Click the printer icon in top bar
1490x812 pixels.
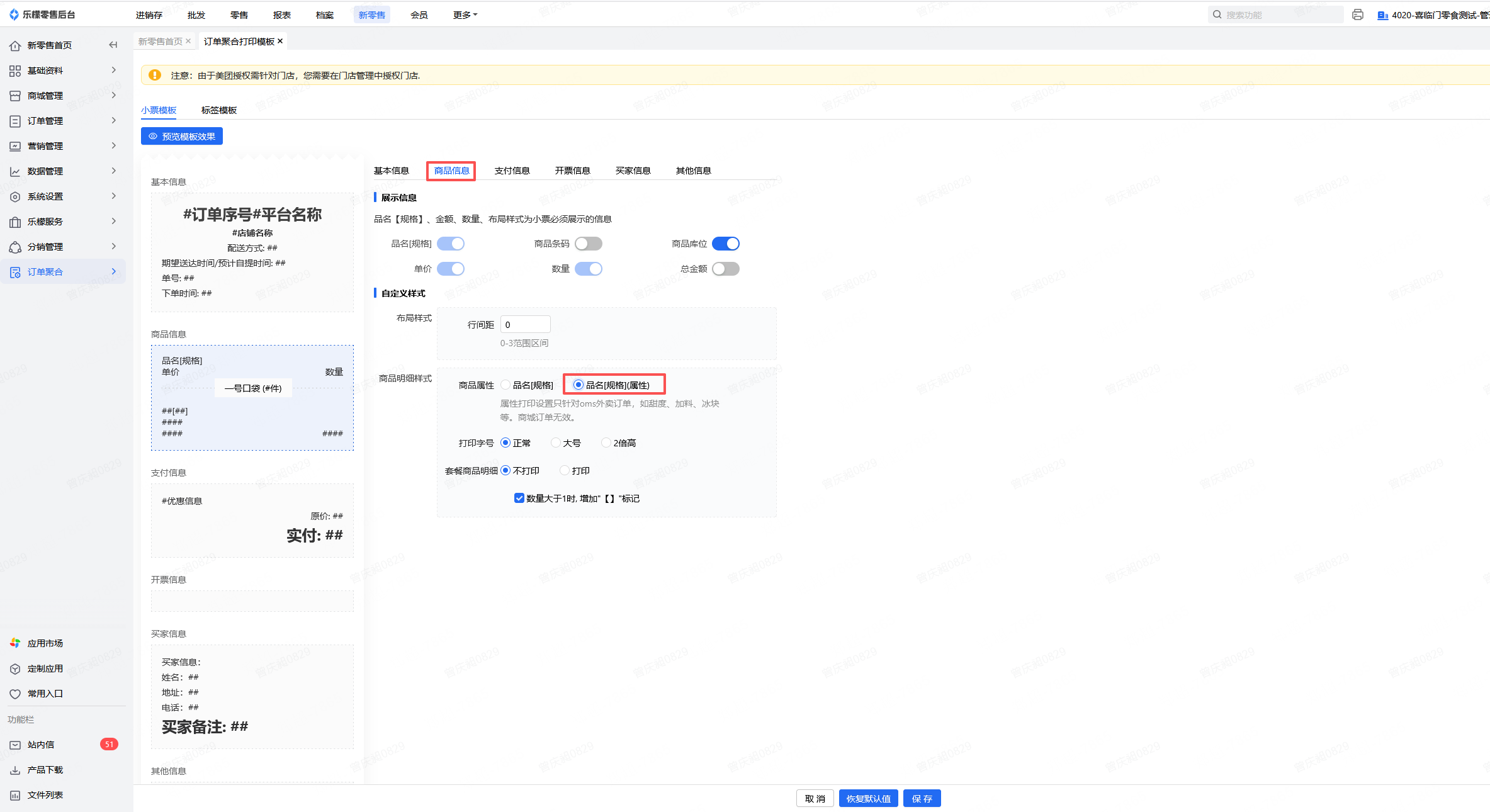pyautogui.click(x=1357, y=14)
